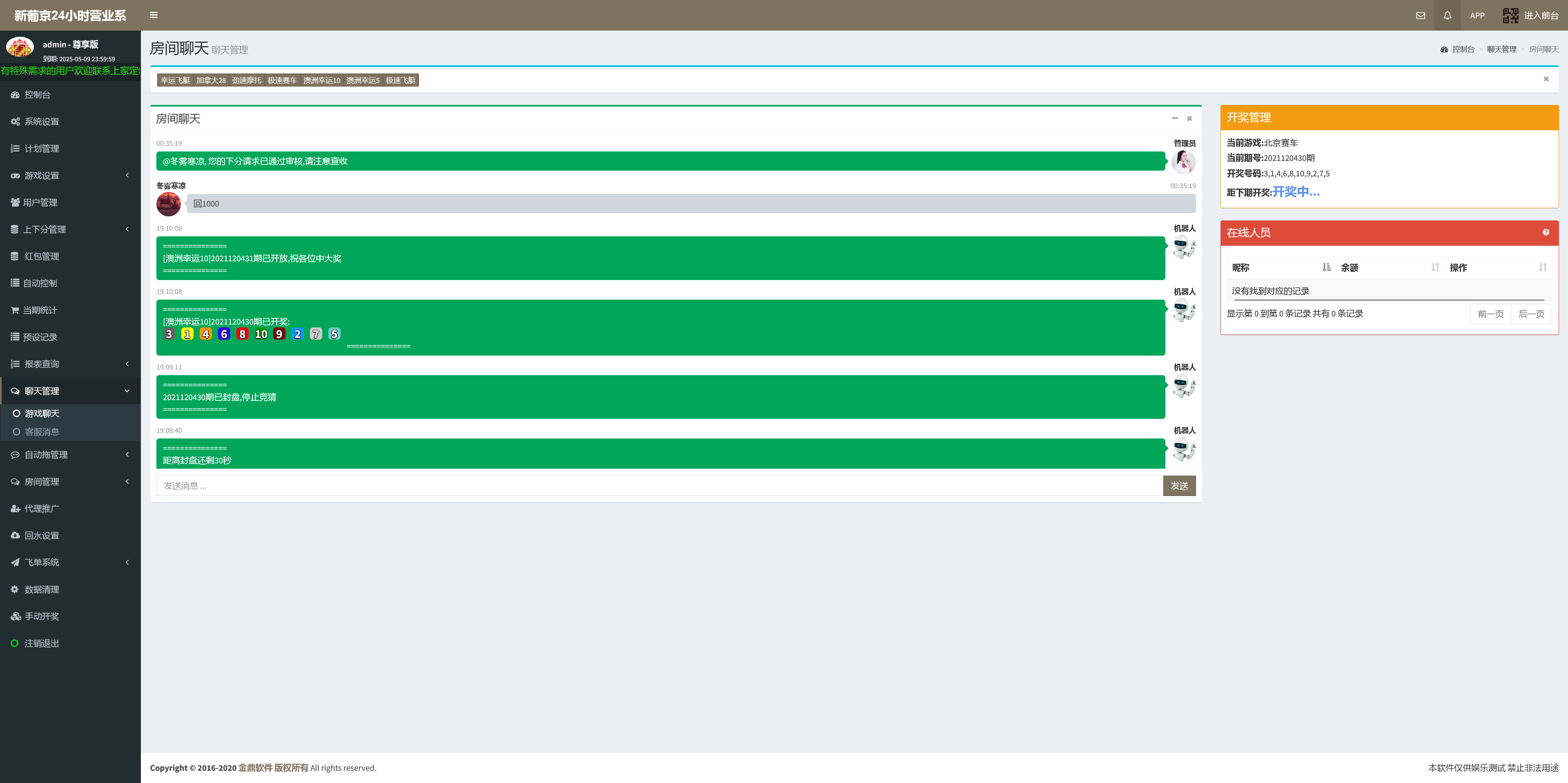The width and height of the screenshot is (1568, 783).
Task: Expand the 上下分管理 sidebar menu
Action: click(x=44, y=229)
